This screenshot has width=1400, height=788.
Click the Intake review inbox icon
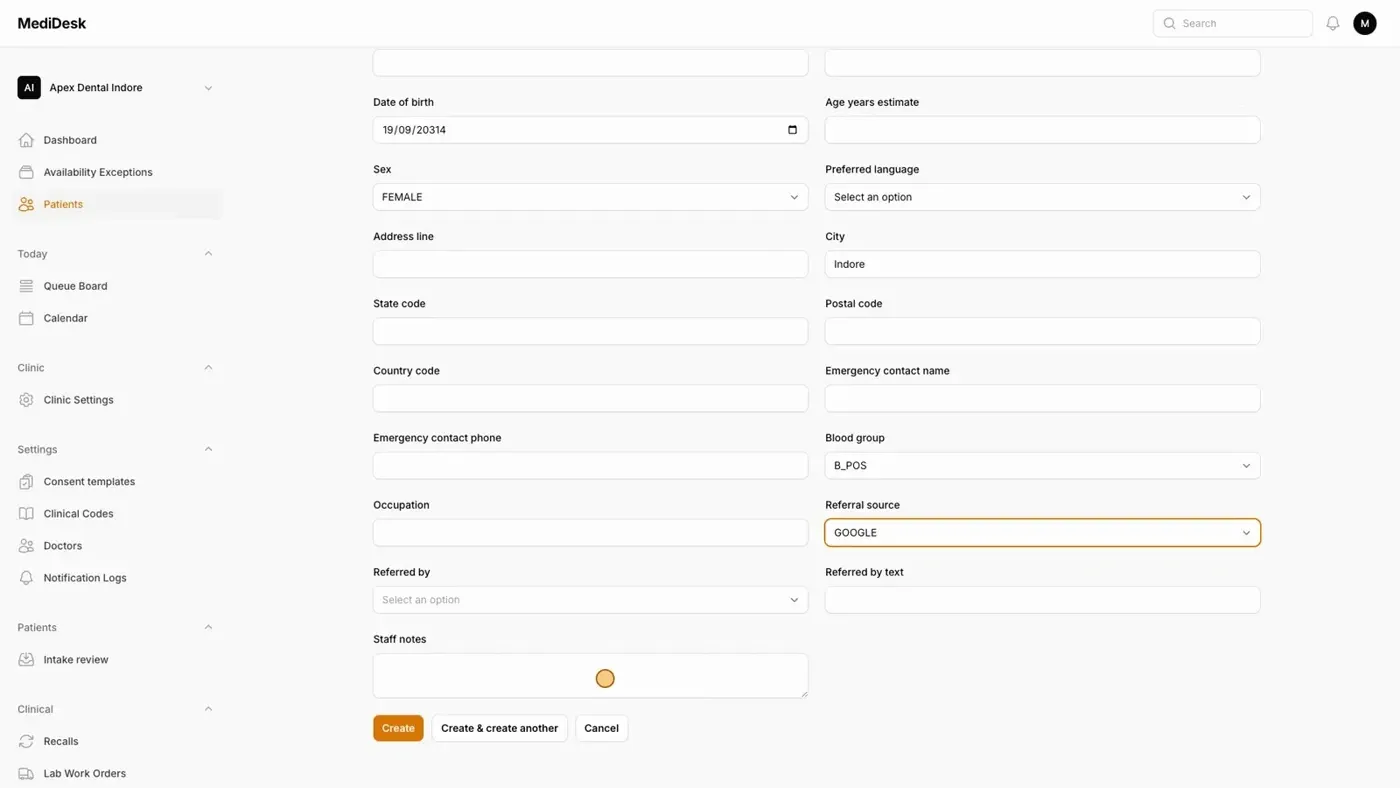pyautogui.click(x=26, y=660)
